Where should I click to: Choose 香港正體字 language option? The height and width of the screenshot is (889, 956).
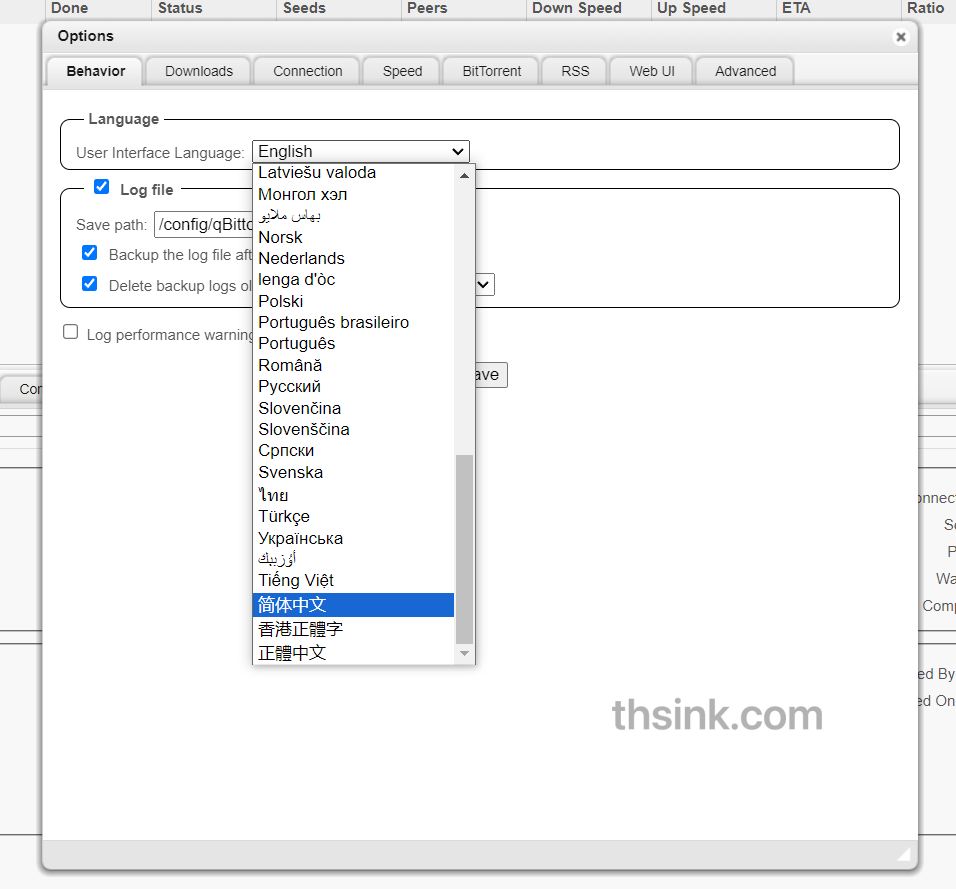(x=353, y=629)
